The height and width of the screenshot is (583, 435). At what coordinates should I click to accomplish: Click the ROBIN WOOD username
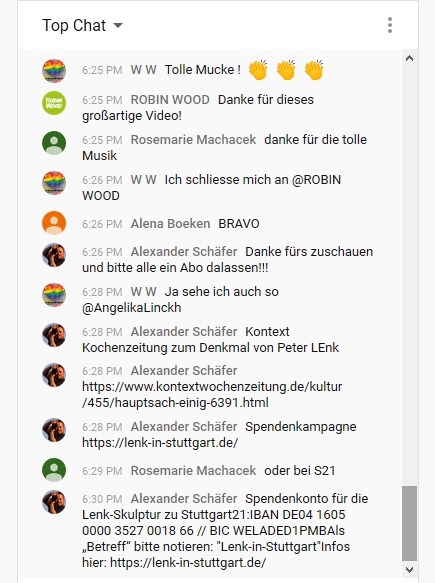coord(170,100)
